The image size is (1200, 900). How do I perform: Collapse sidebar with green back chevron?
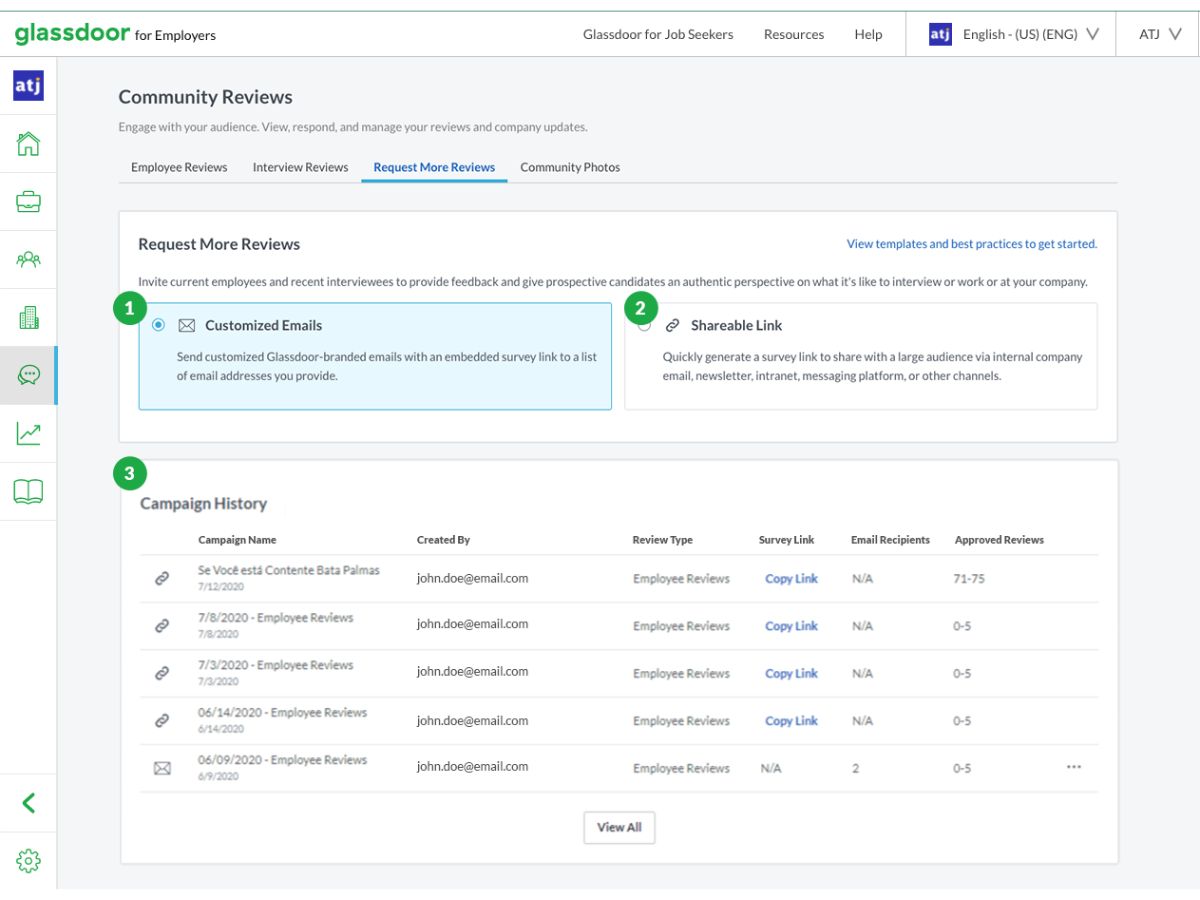(x=28, y=802)
